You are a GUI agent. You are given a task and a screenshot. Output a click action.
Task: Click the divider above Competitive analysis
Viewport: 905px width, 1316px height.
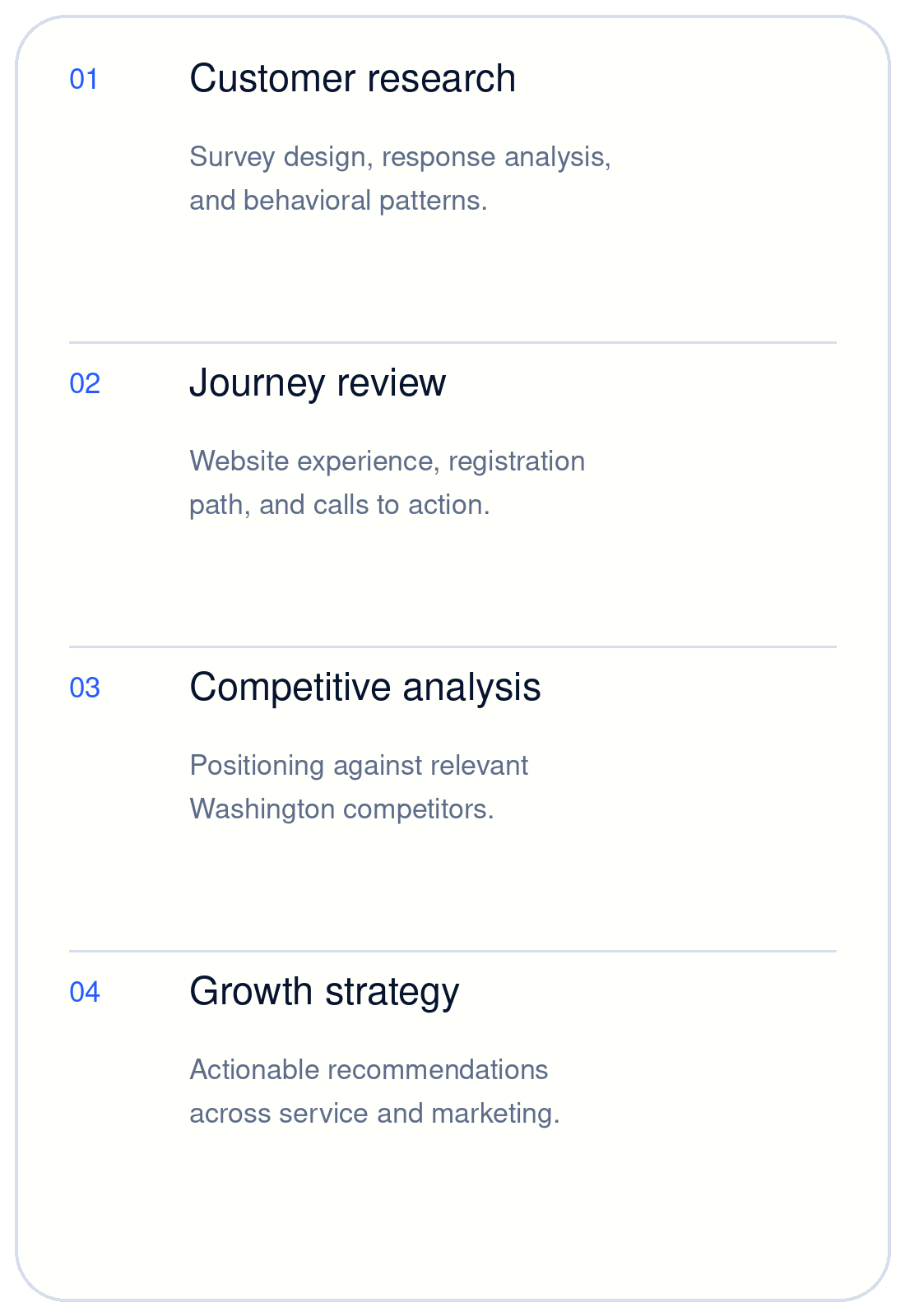tap(452, 646)
